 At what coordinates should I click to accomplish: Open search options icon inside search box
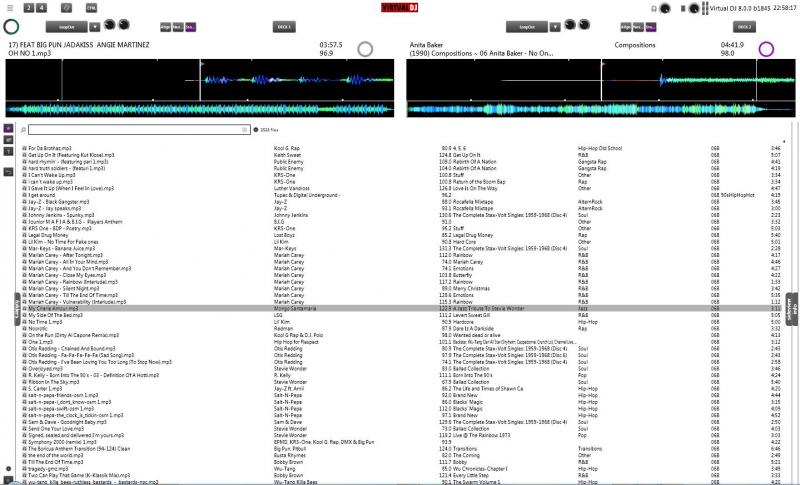[x=245, y=130]
